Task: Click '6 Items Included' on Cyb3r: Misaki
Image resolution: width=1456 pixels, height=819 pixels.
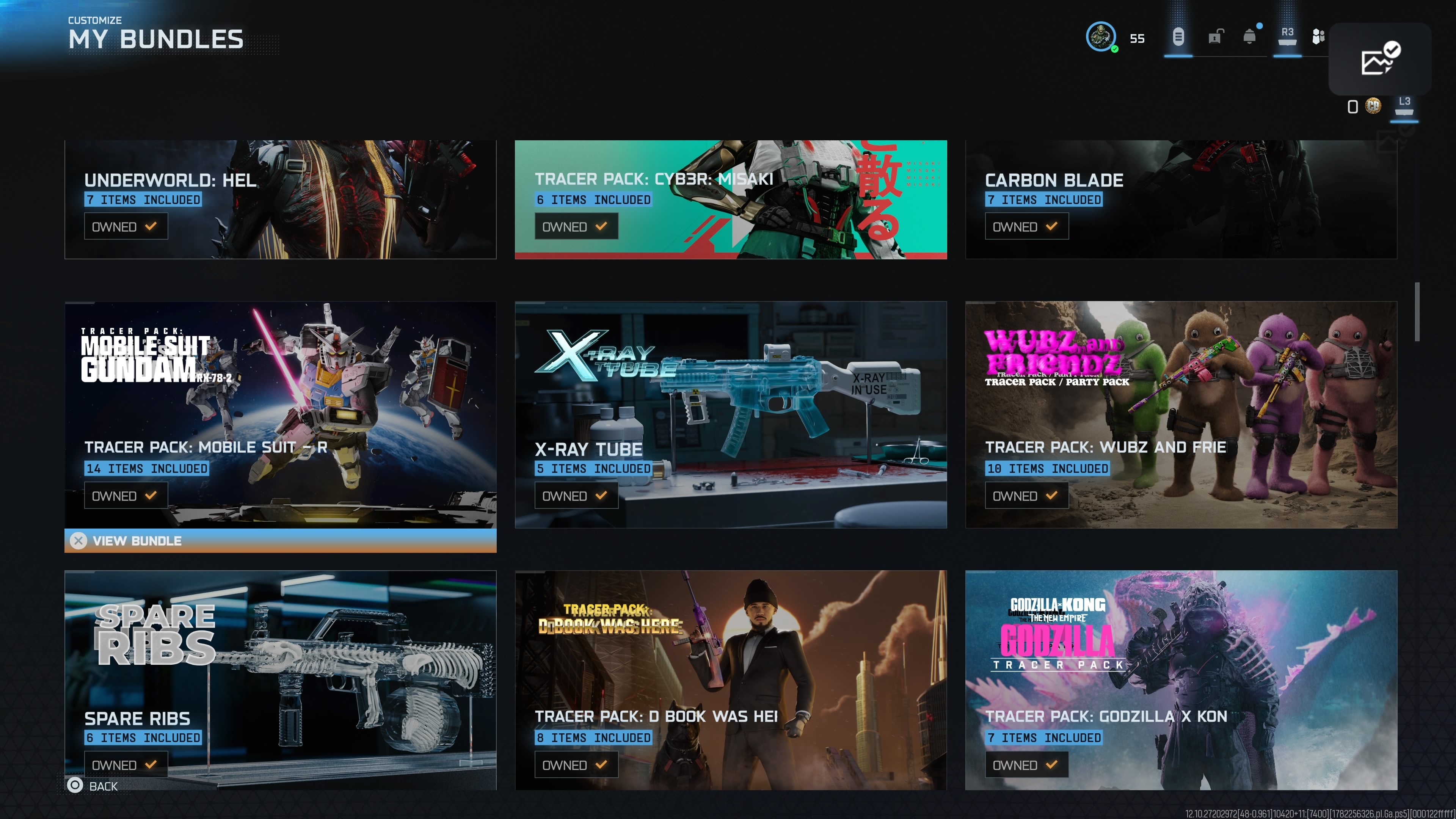Action: 593,199
